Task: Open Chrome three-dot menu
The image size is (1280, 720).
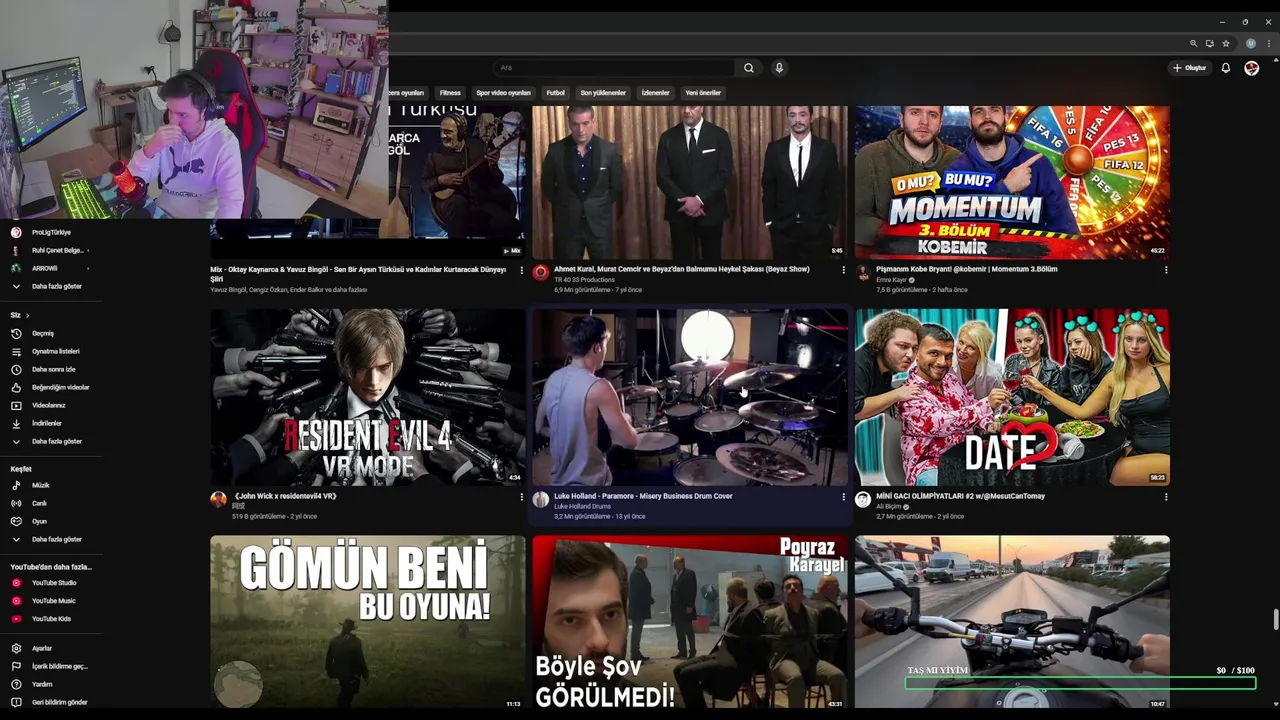Action: 1269,44
